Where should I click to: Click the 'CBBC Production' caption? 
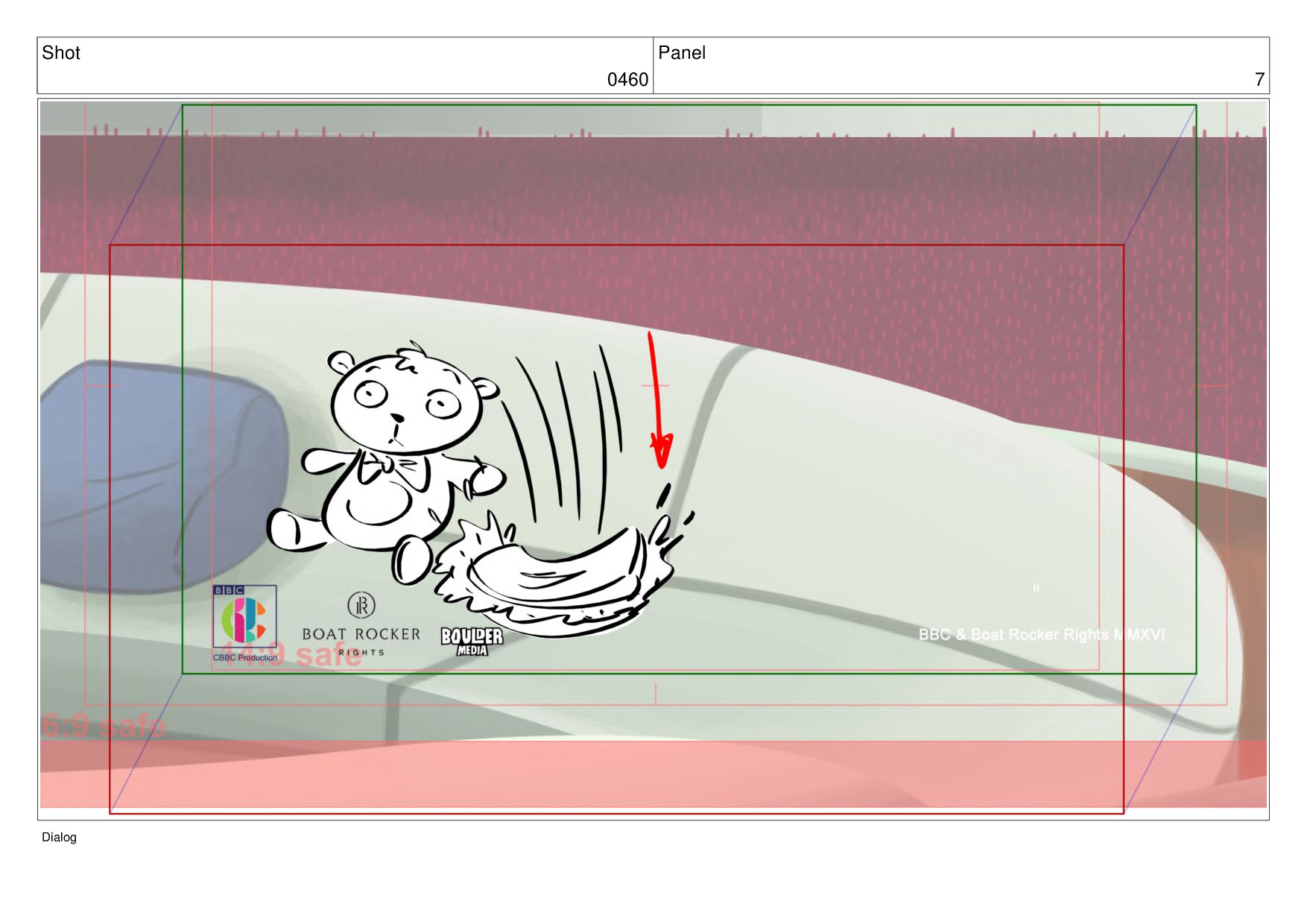(245, 657)
